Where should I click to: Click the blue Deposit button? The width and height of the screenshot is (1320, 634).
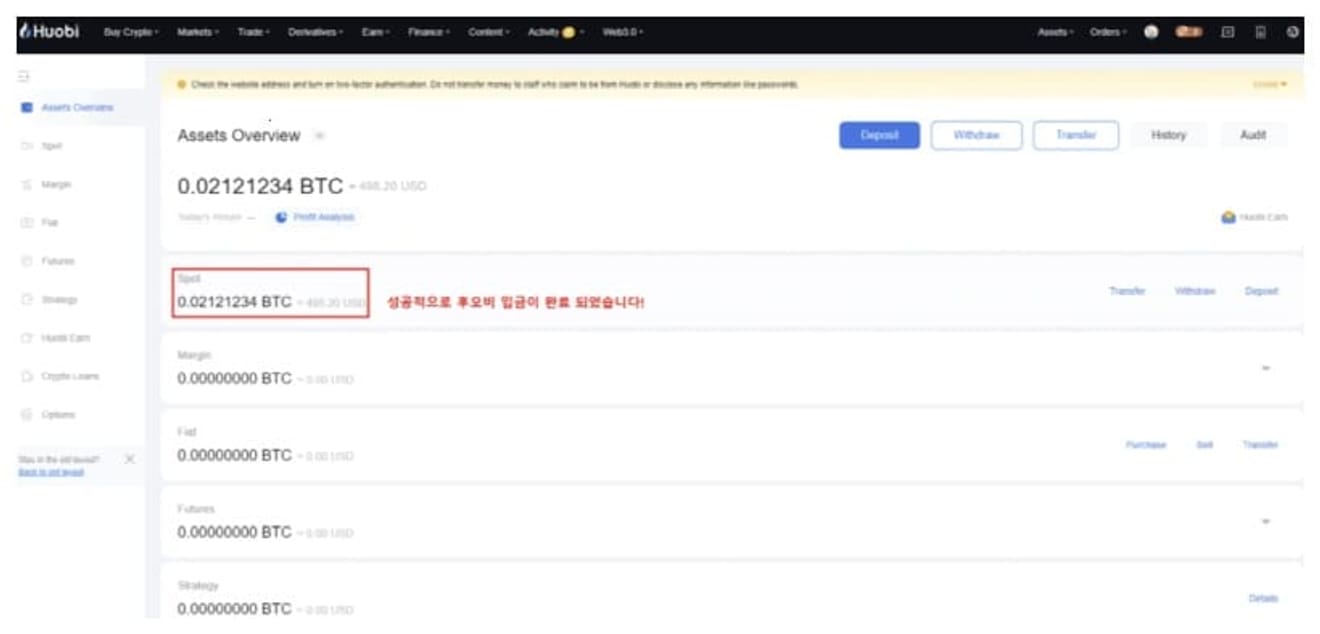point(879,135)
